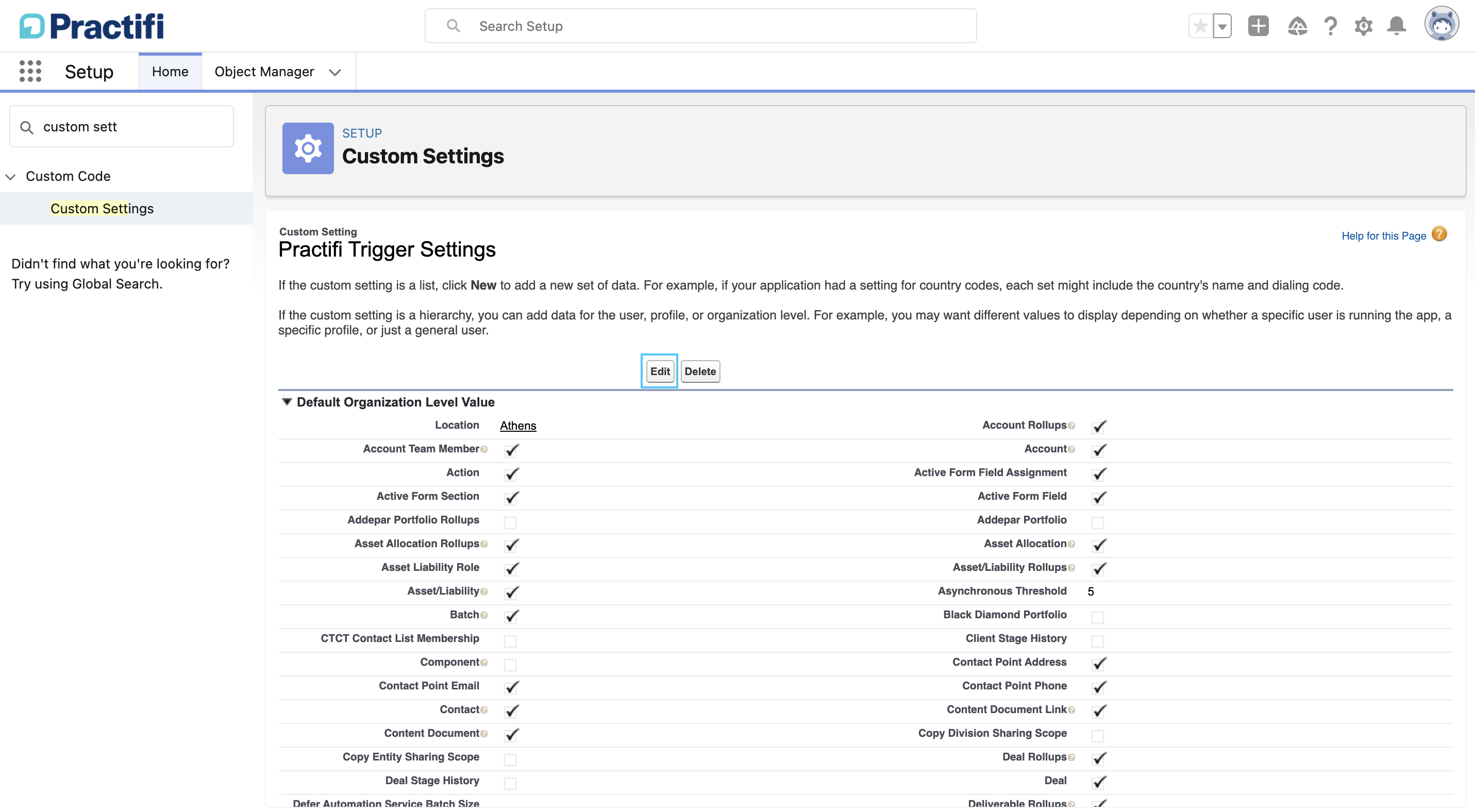Open the global actions plus icon
1475x812 pixels.
click(1258, 26)
